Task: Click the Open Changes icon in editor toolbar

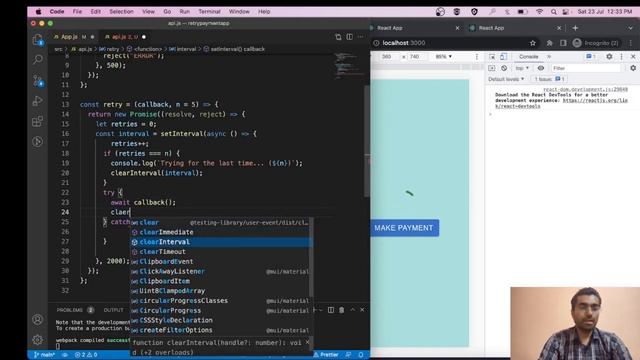Action: (338, 37)
